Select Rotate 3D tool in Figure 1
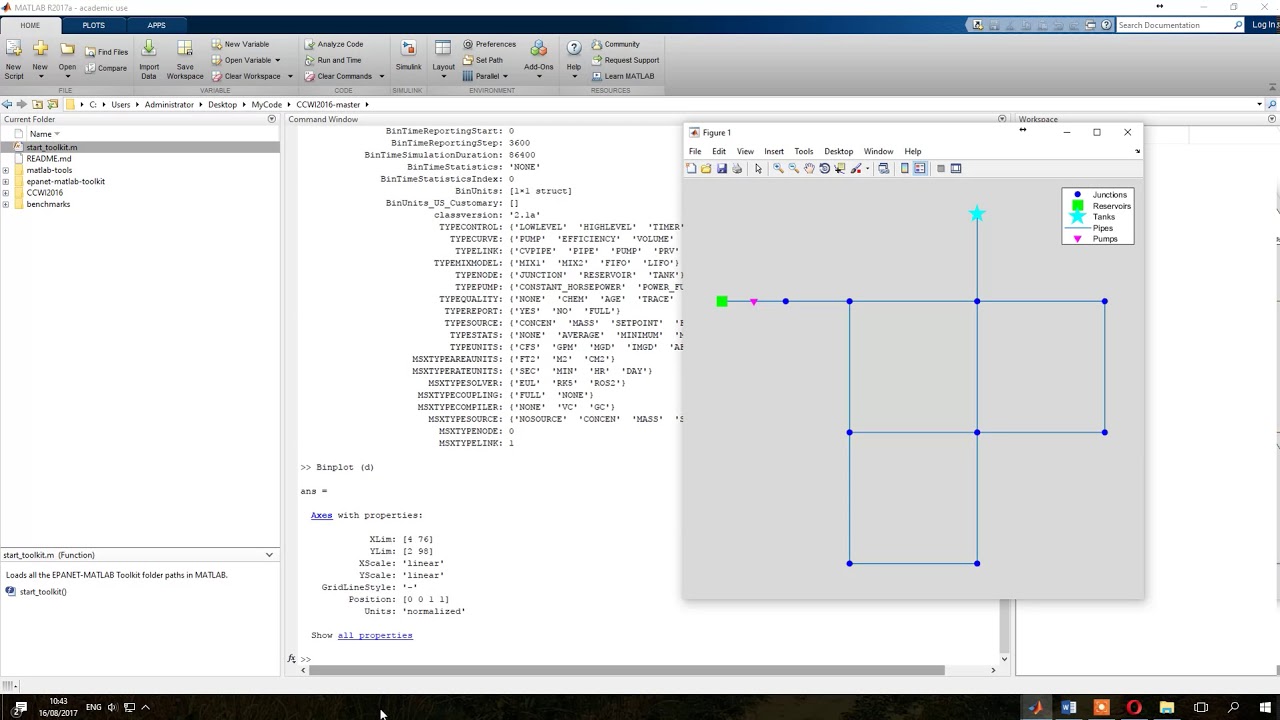Image resolution: width=1280 pixels, height=720 pixels. tap(825, 168)
